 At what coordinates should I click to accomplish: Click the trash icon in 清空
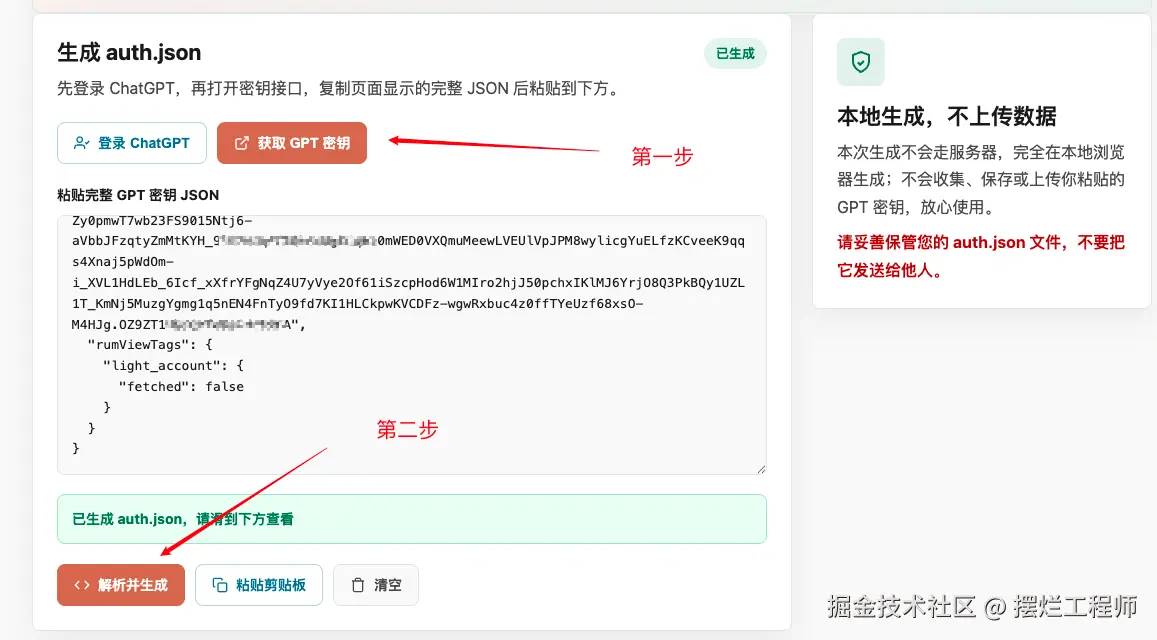click(358, 585)
